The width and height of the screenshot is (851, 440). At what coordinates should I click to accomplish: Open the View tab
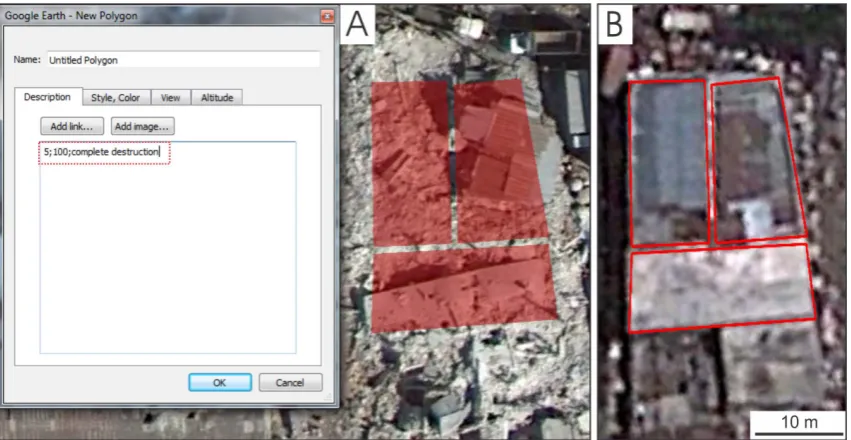click(170, 98)
